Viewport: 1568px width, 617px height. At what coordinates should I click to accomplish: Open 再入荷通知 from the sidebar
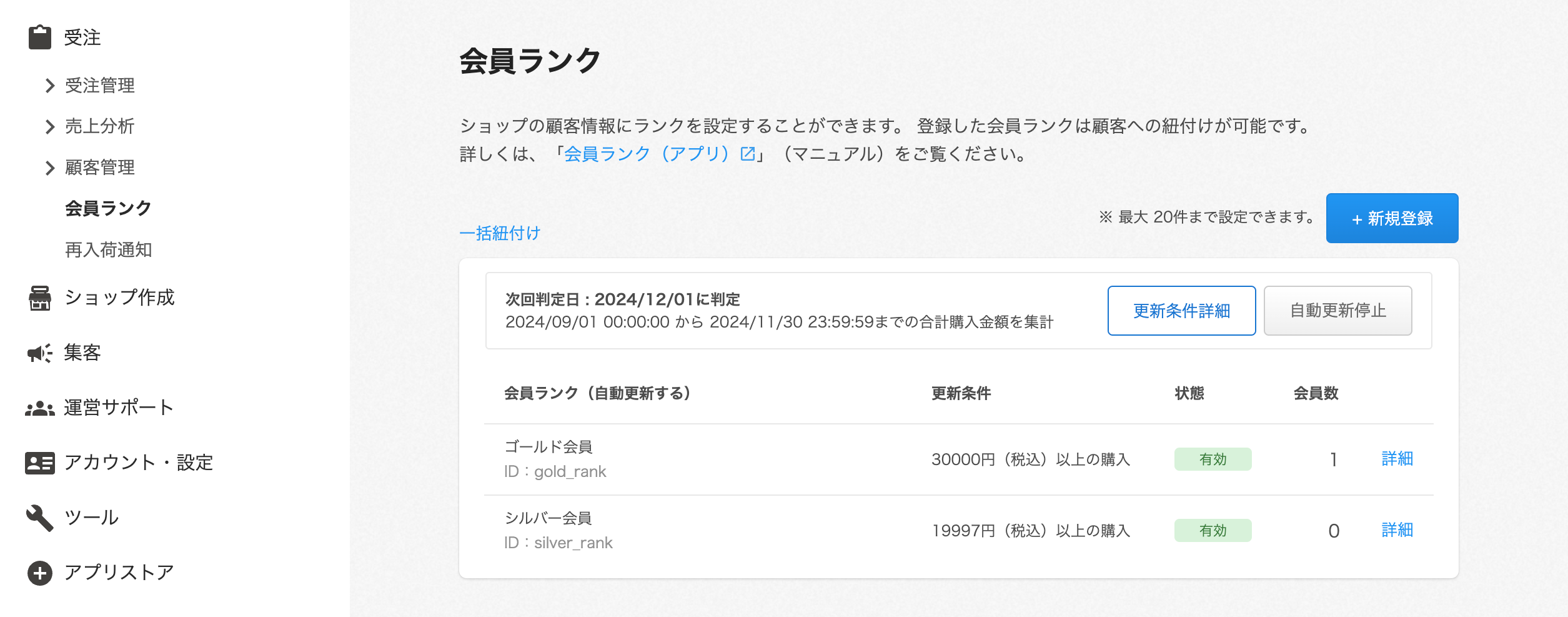[x=108, y=250]
